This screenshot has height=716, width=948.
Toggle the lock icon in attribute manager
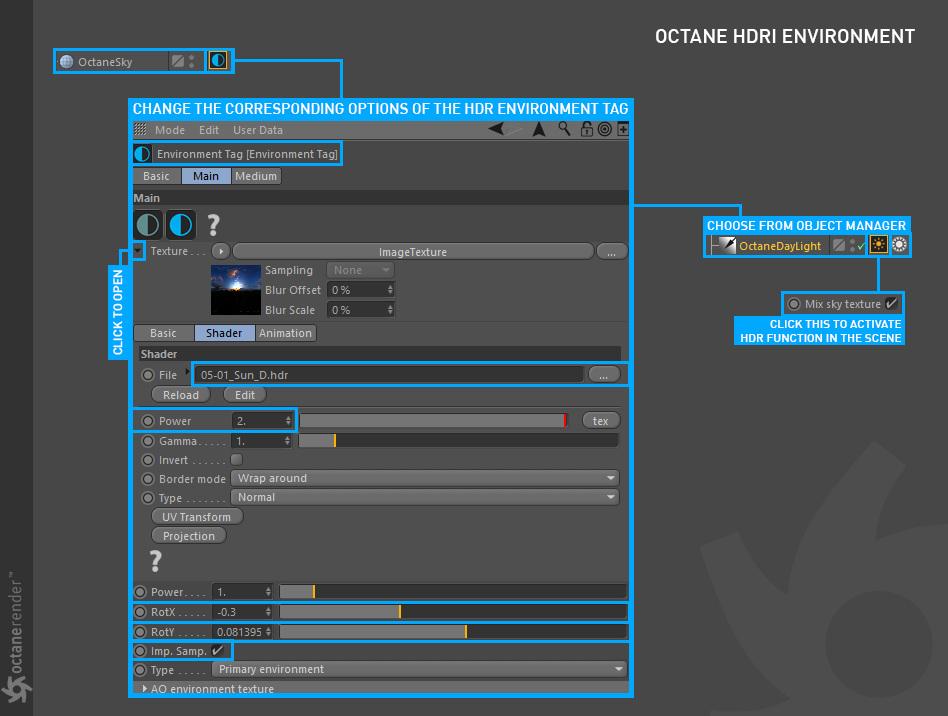tap(586, 129)
